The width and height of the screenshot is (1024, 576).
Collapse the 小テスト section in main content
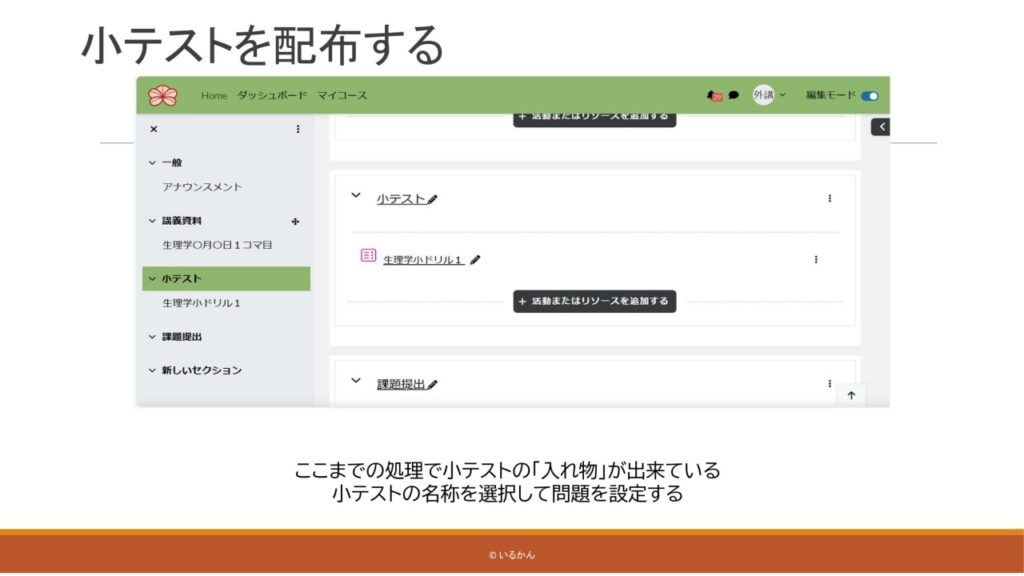pos(355,196)
